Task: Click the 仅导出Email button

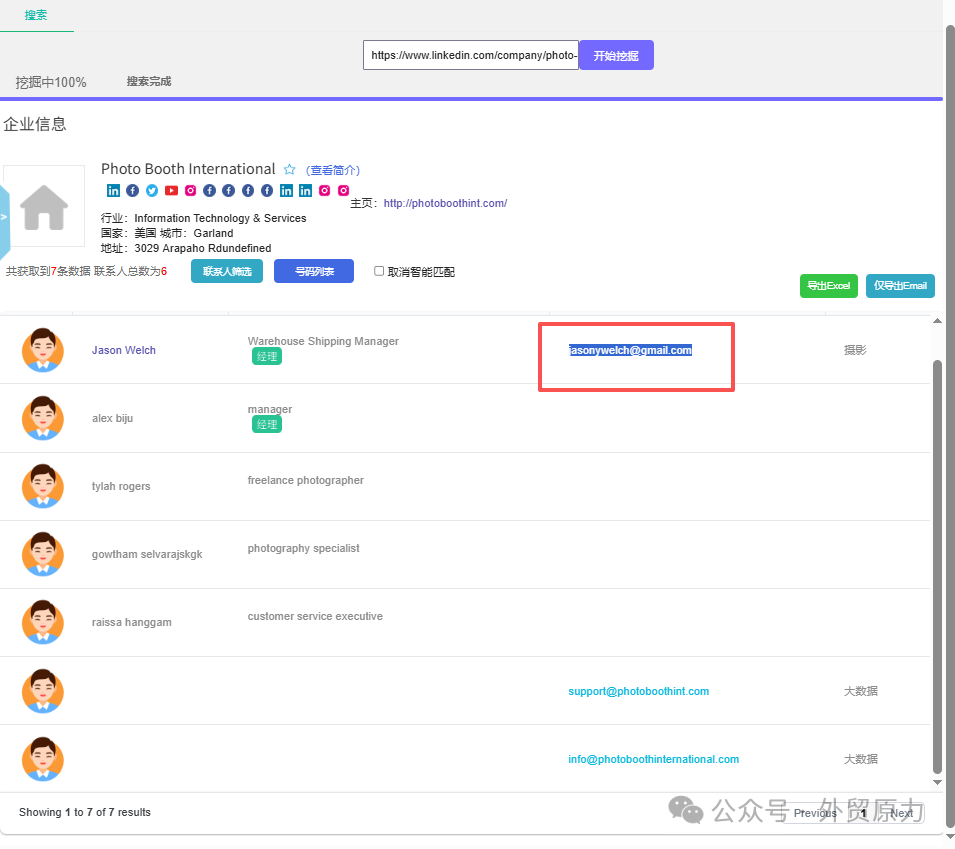Action: (900, 286)
